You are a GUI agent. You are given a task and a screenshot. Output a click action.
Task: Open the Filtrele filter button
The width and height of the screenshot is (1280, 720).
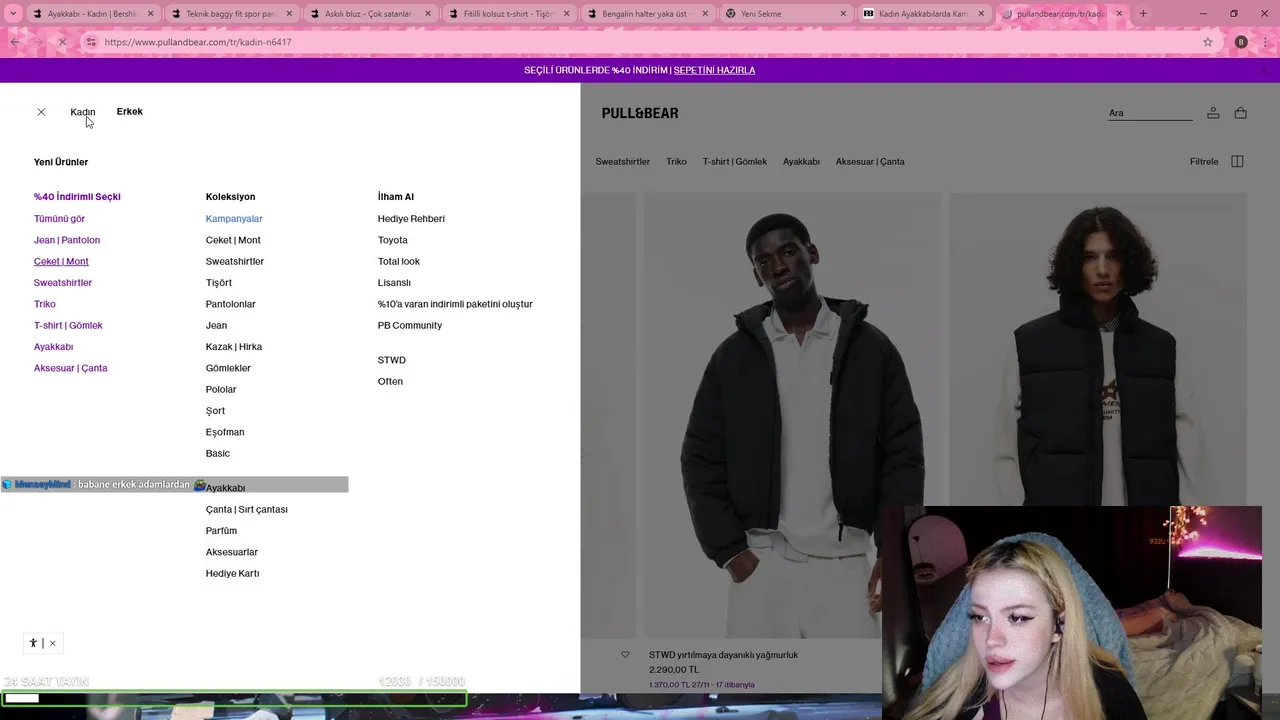(1204, 161)
